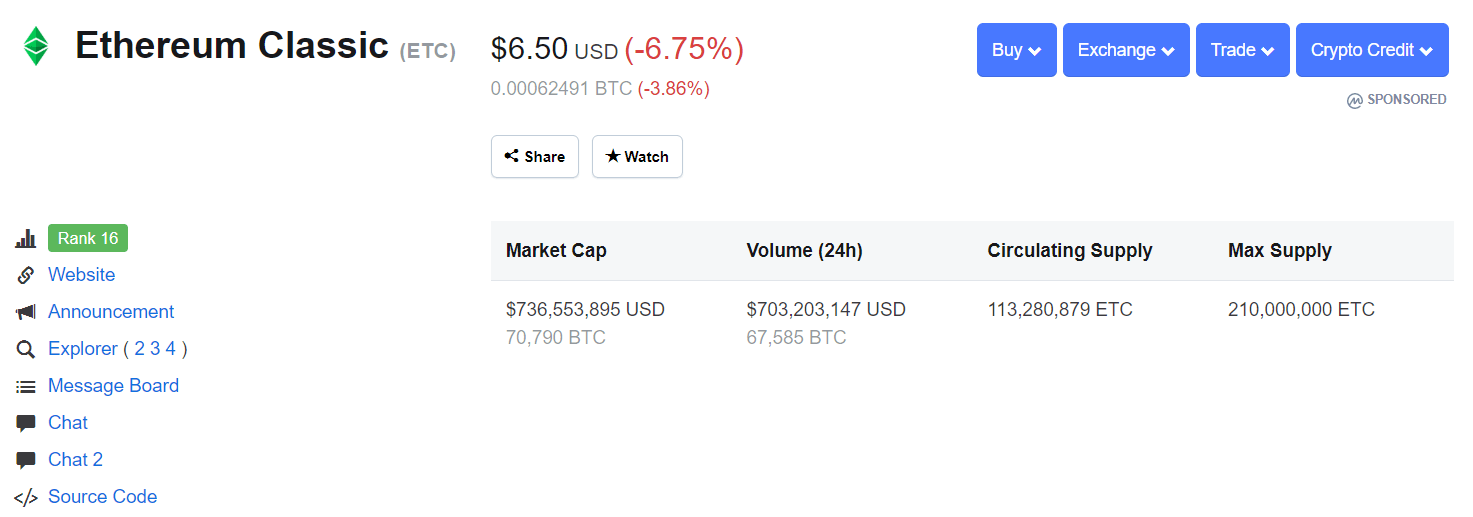This screenshot has width=1473, height=517.
Task: Toggle the star Watch button
Action: (x=637, y=157)
